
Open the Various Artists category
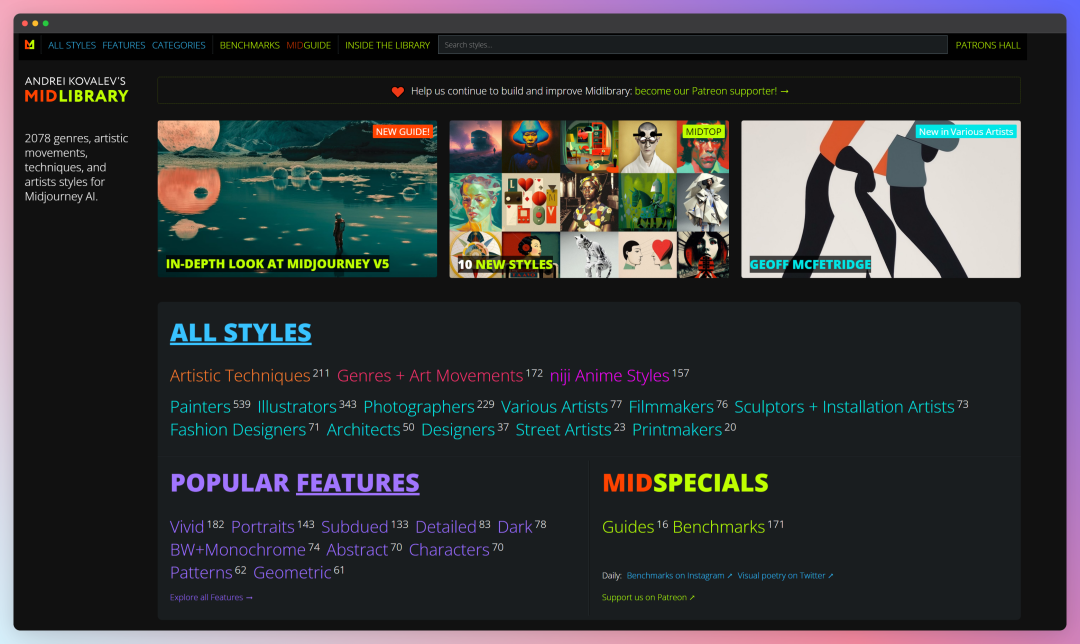(x=554, y=407)
